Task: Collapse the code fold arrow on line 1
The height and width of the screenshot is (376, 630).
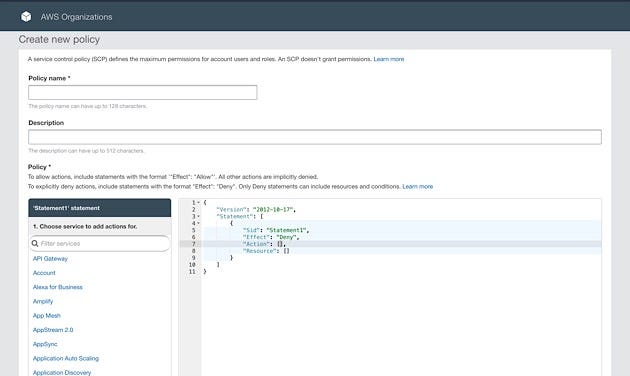Action: point(198,203)
